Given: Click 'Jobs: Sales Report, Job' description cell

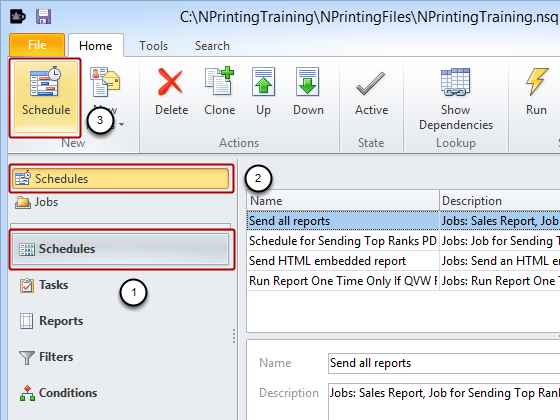Looking at the screenshot, I should pyautogui.click(x=500, y=221).
